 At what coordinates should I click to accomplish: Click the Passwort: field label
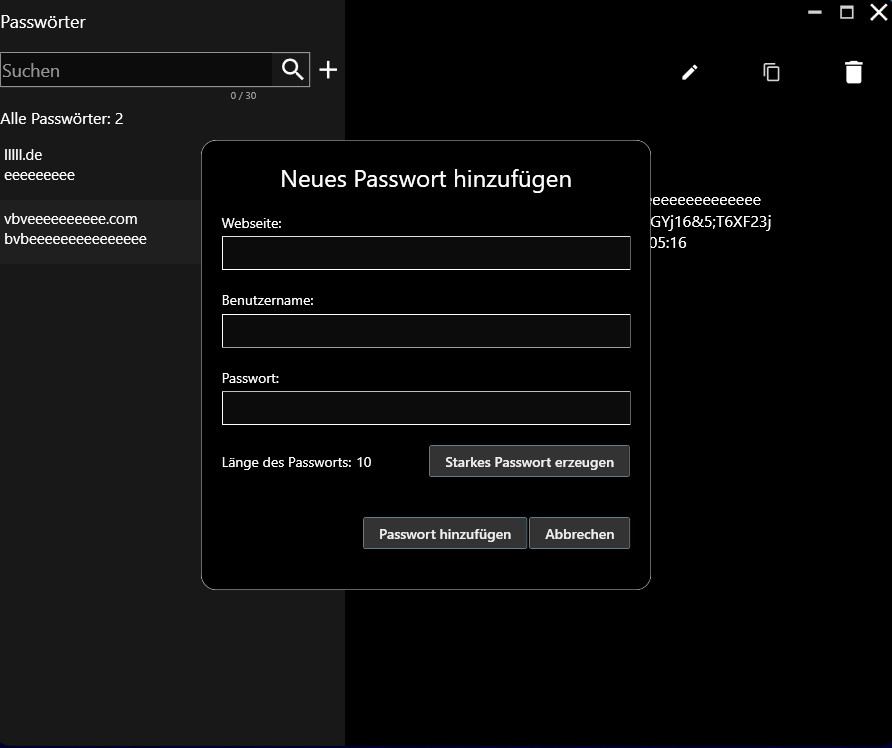[250, 378]
